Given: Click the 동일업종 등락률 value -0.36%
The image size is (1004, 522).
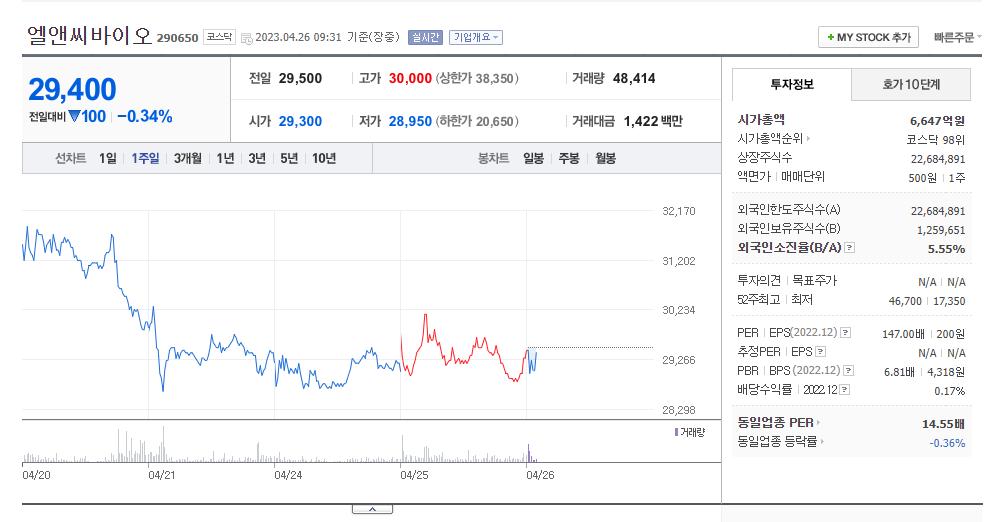Looking at the screenshot, I should 947,443.
